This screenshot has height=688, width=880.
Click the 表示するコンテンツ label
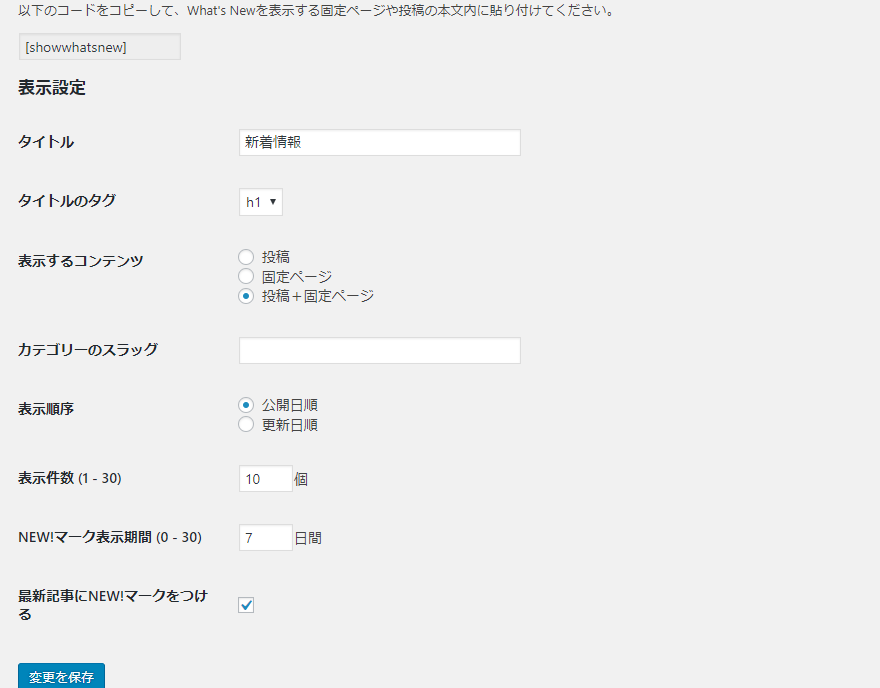click(81, 261)
